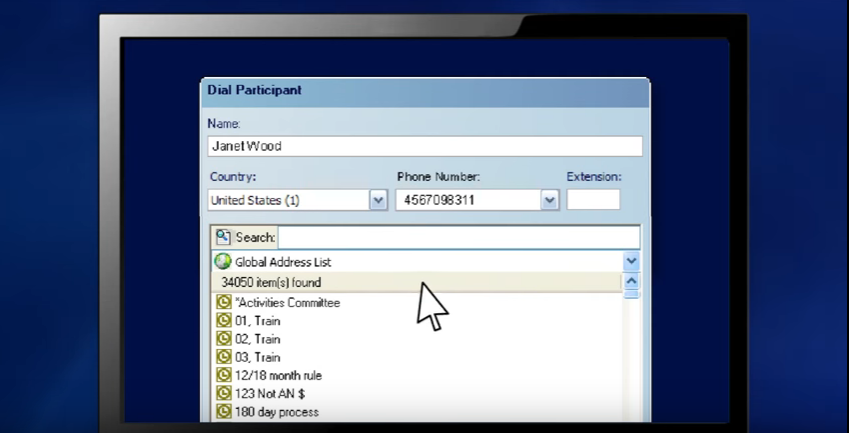Click the address list scrollbar thumb
The width and height of the screenshot is (849, 433).
[631, 295]
